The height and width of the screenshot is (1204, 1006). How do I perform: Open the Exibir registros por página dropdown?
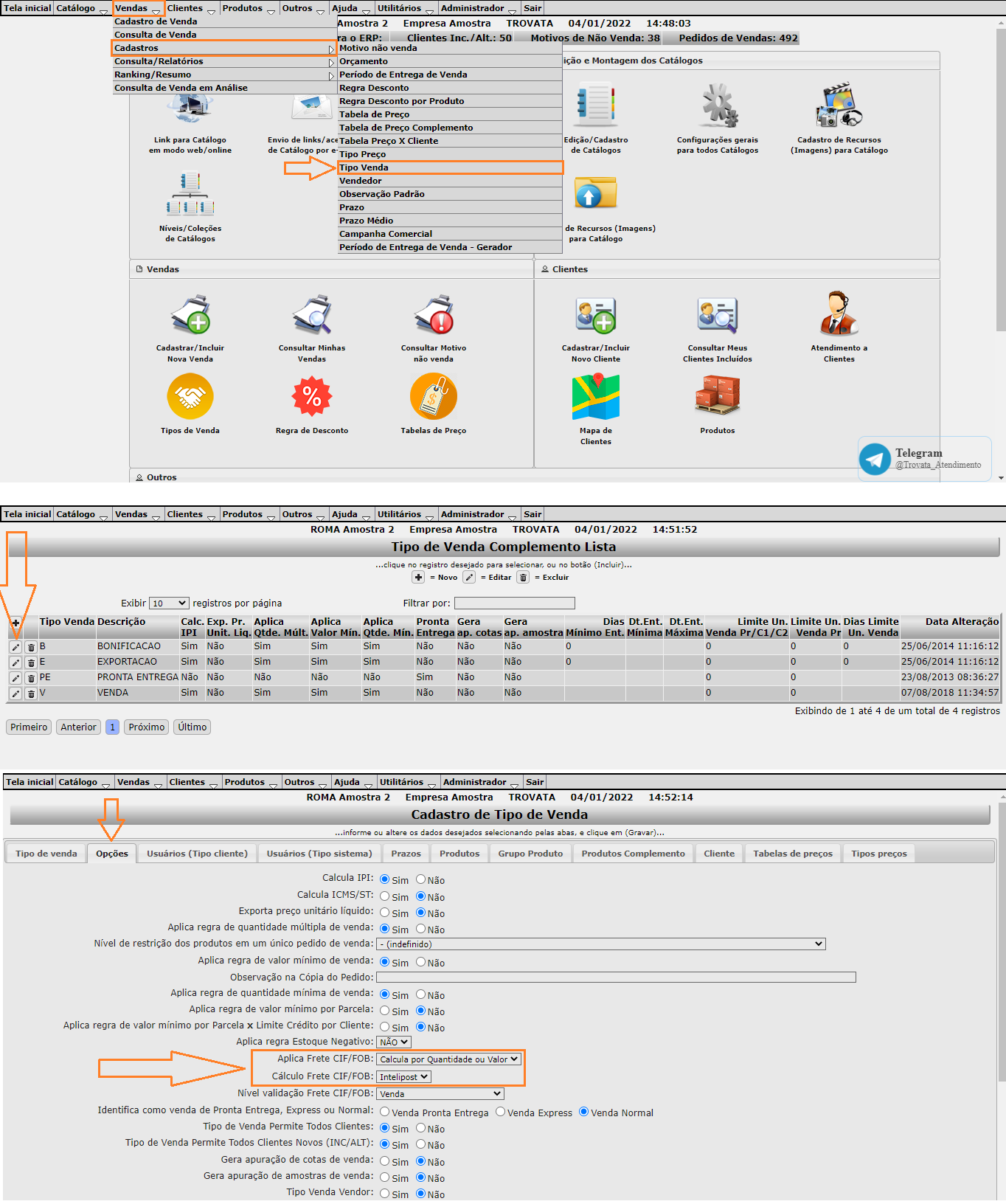click(169, 603)
